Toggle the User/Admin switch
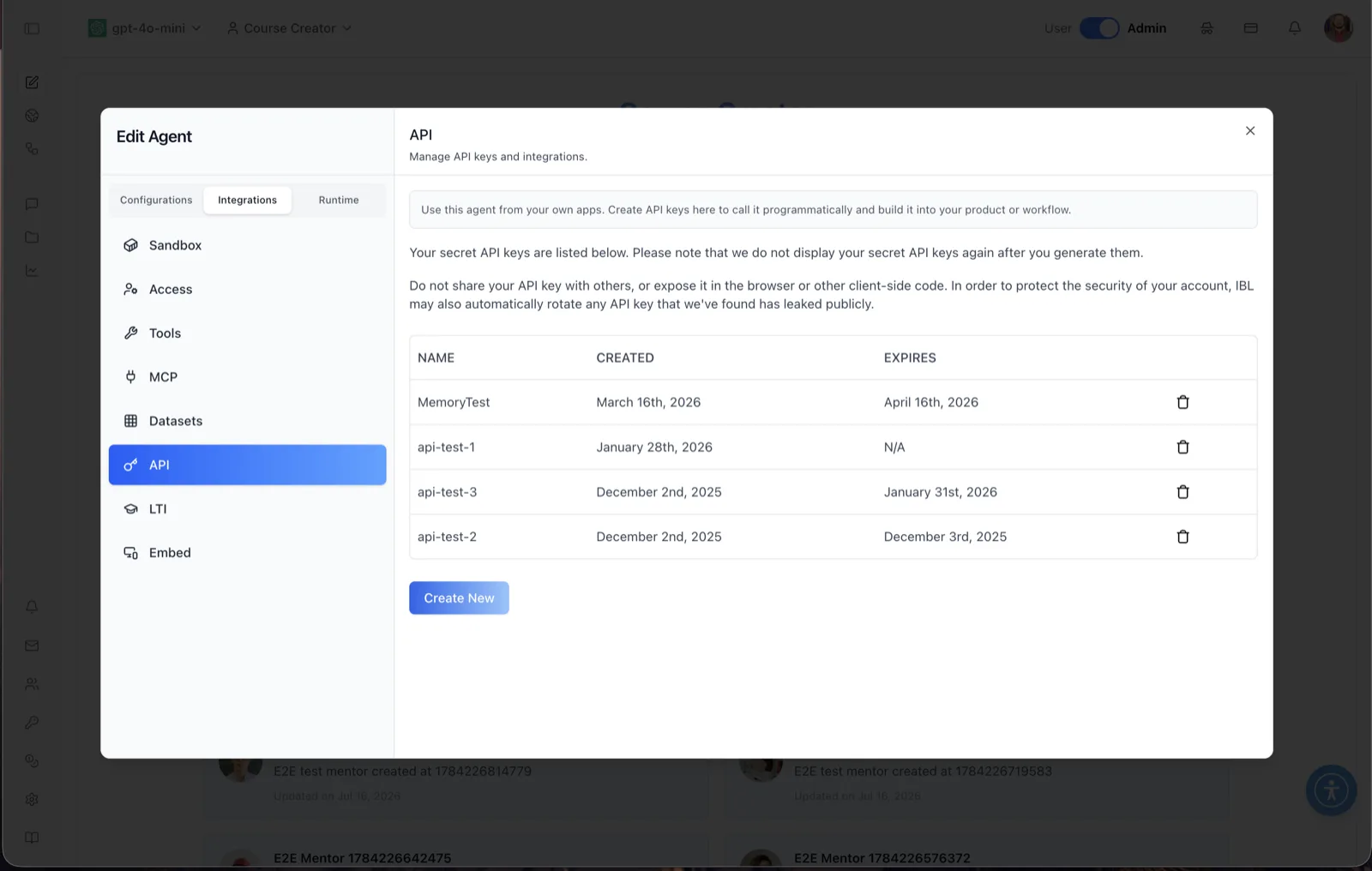The image size is (1372, 871). [1099, 28]
